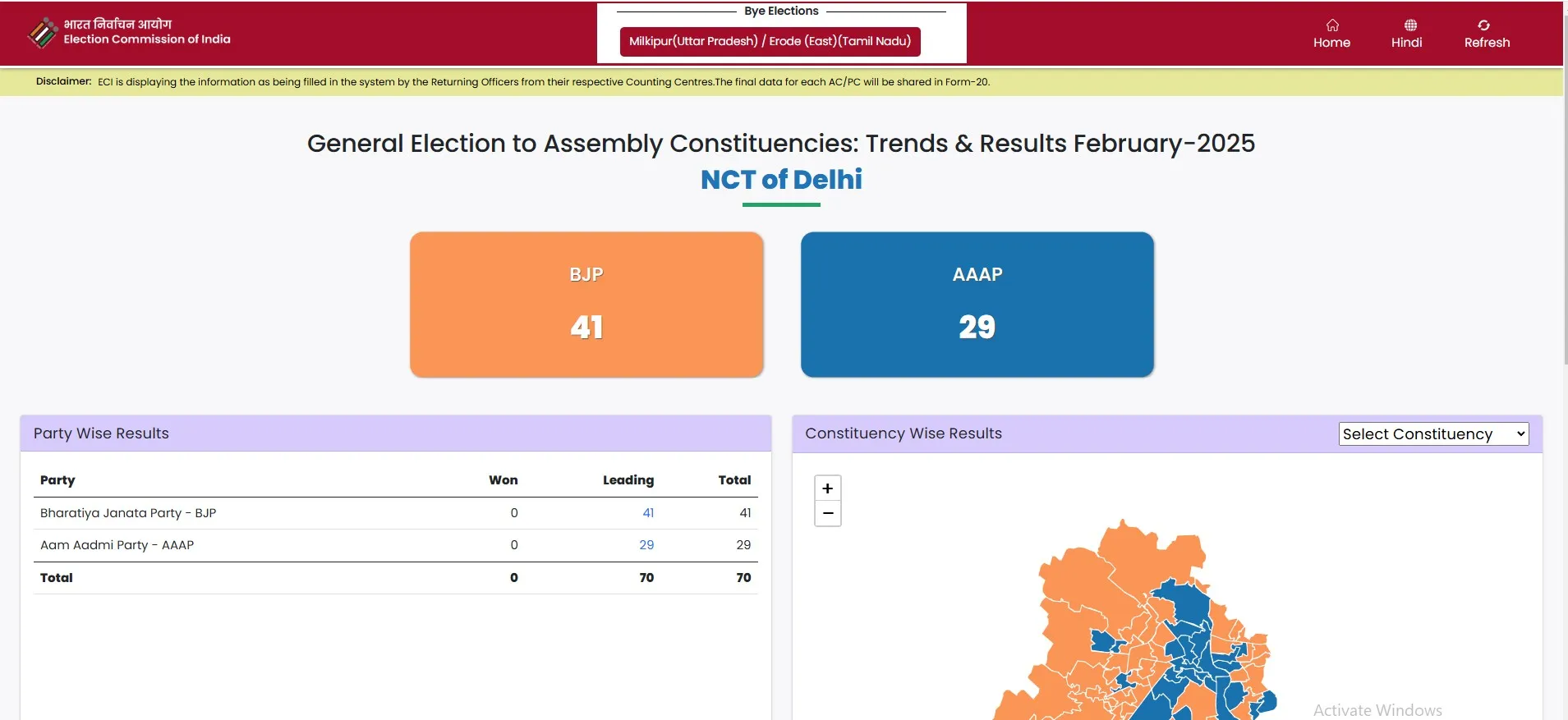Select Hindi to switch page language
This screenshot has width=1568, height=720.
click(x=1407, y=35)
